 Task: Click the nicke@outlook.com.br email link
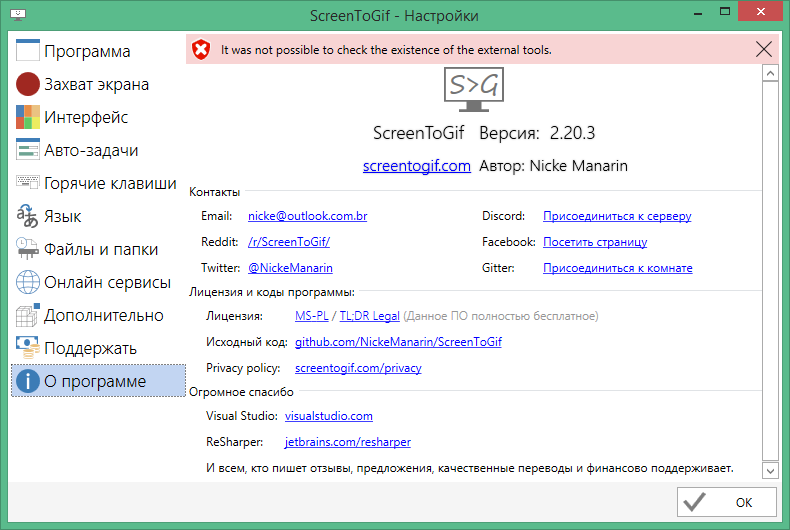(307, 216)
